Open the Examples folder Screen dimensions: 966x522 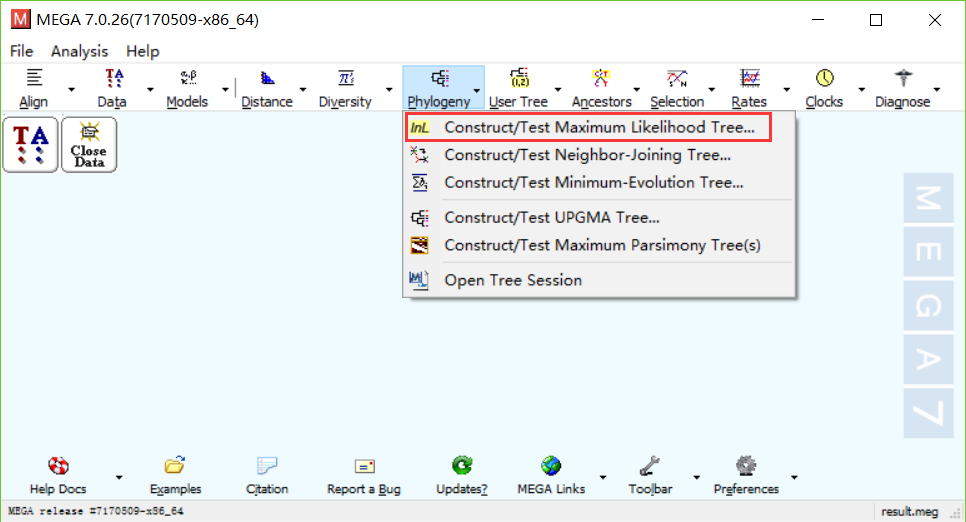pos(175,476)
